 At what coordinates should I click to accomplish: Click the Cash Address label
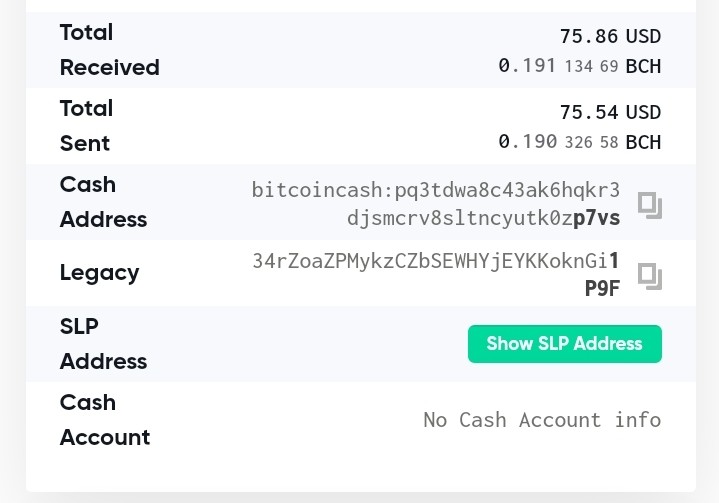tap(103, 202)
